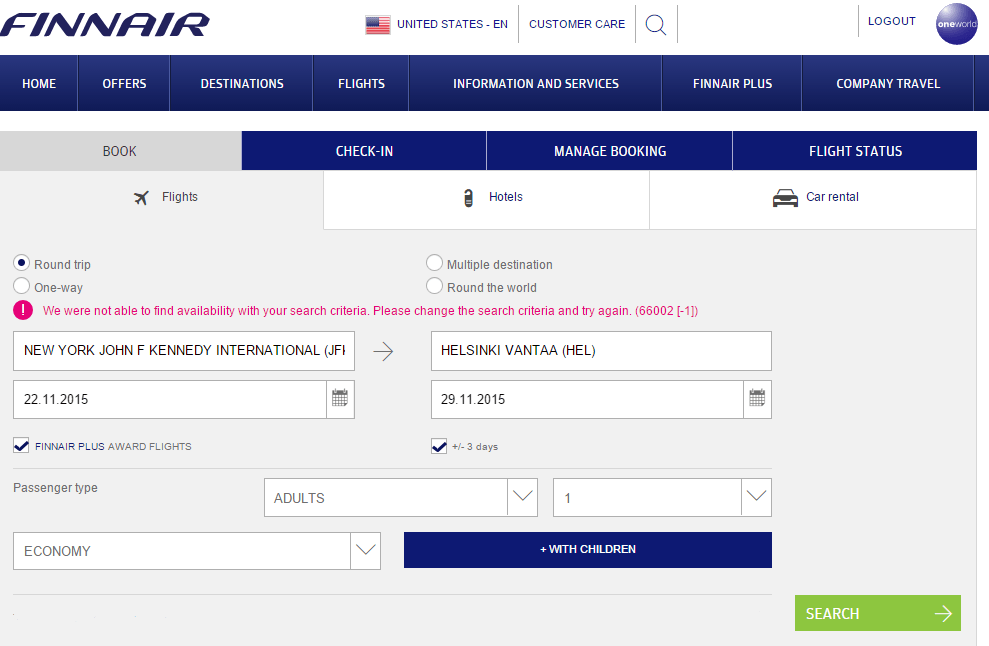Toggle the +/- 3 days checkbox
This screenshot has height=646, width=989.
click(x=439, y=446)
